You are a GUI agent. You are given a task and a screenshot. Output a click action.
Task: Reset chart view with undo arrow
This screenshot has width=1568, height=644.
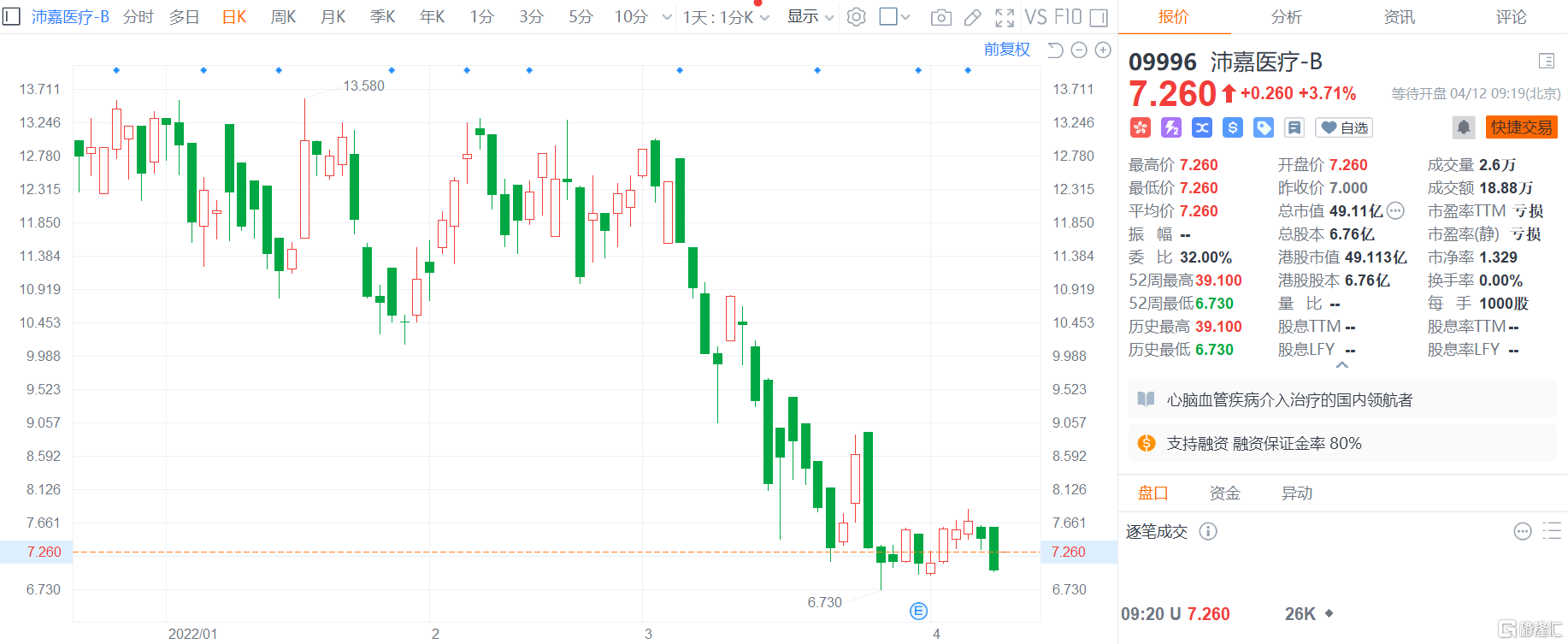pyautogui.click(x=1055, y=50)
